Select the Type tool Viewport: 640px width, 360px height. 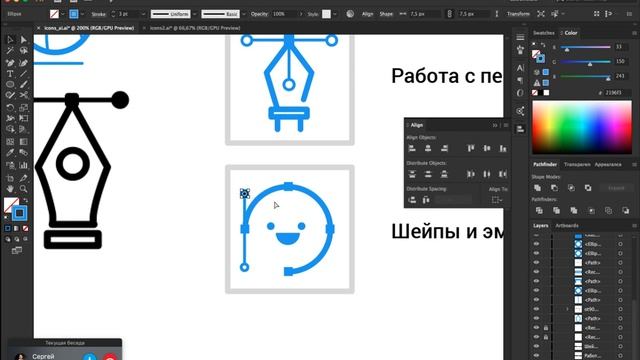(x=10, y=74)
